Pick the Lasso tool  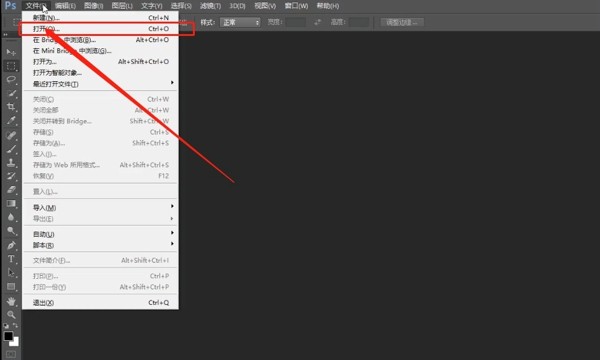tap(11, 80)
